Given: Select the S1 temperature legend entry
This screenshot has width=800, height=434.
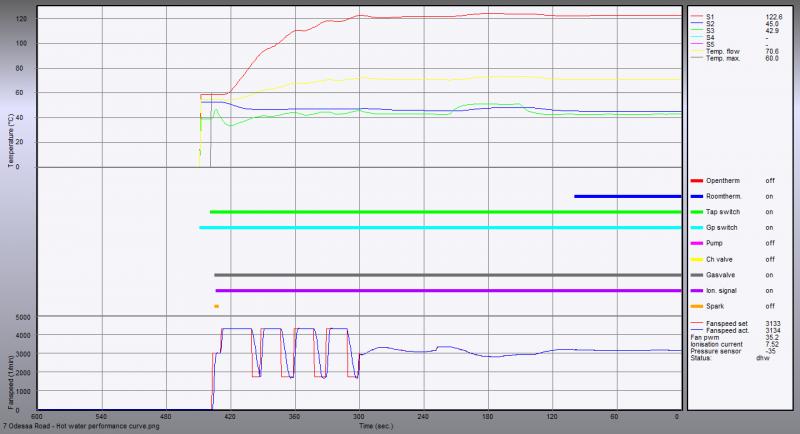Looking at the screenshot, I should (x=712, y=16).
